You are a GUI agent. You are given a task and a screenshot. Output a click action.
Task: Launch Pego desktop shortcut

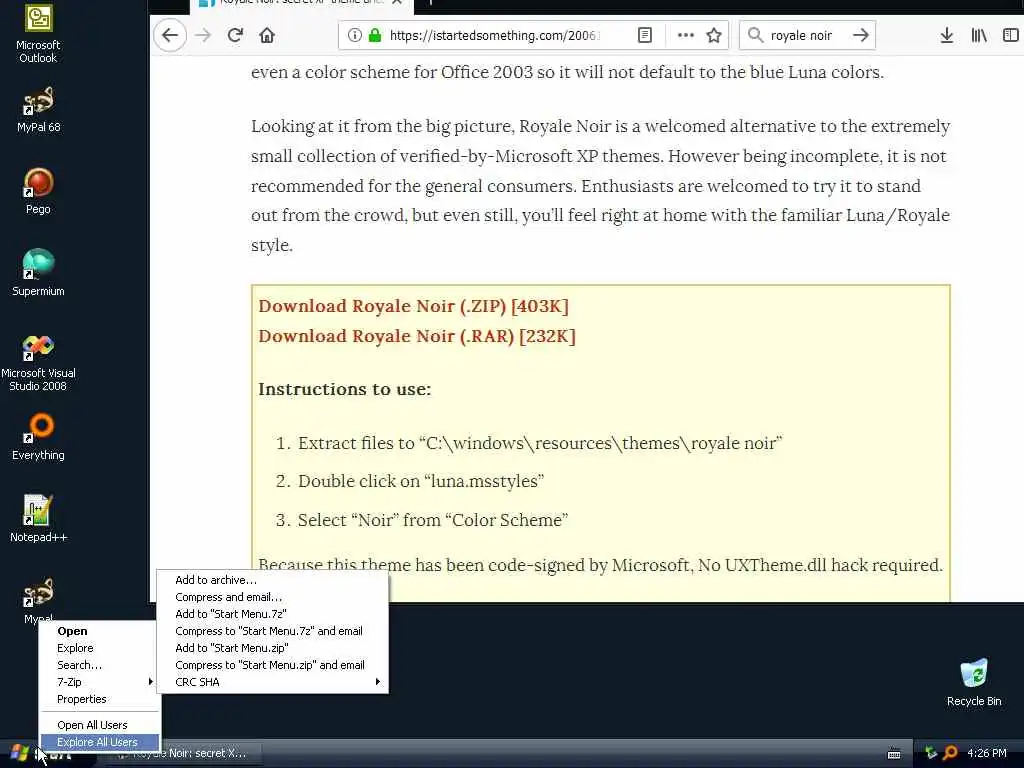[38, 191]
